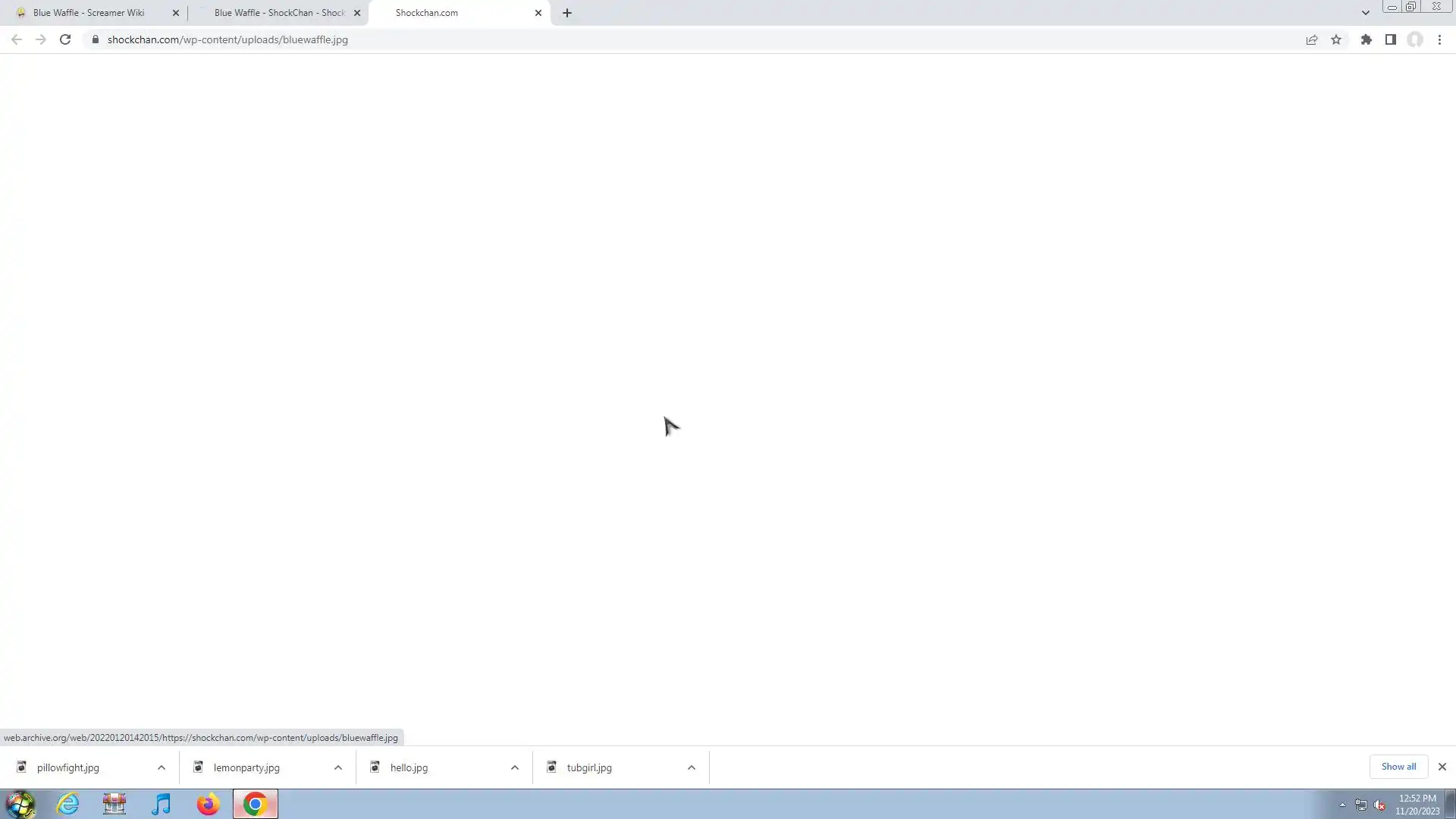Open Firefox from the taskbar
The image size is (1456, 819).
coord(208,804)
